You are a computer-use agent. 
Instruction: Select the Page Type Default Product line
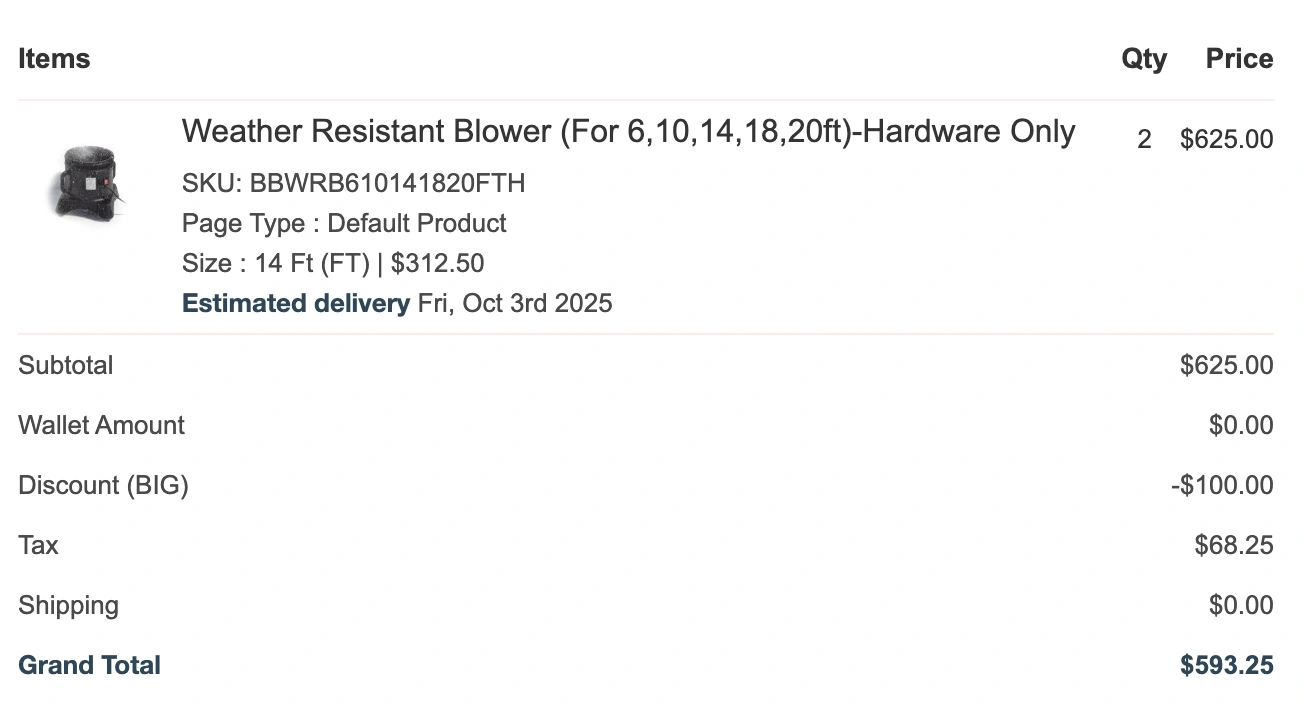(x=344, y=223)
